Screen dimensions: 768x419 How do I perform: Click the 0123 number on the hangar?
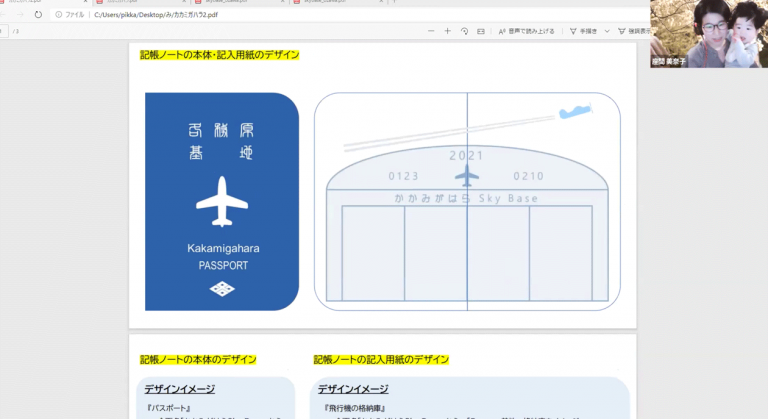pyautogui.click(x=404, y=176)
